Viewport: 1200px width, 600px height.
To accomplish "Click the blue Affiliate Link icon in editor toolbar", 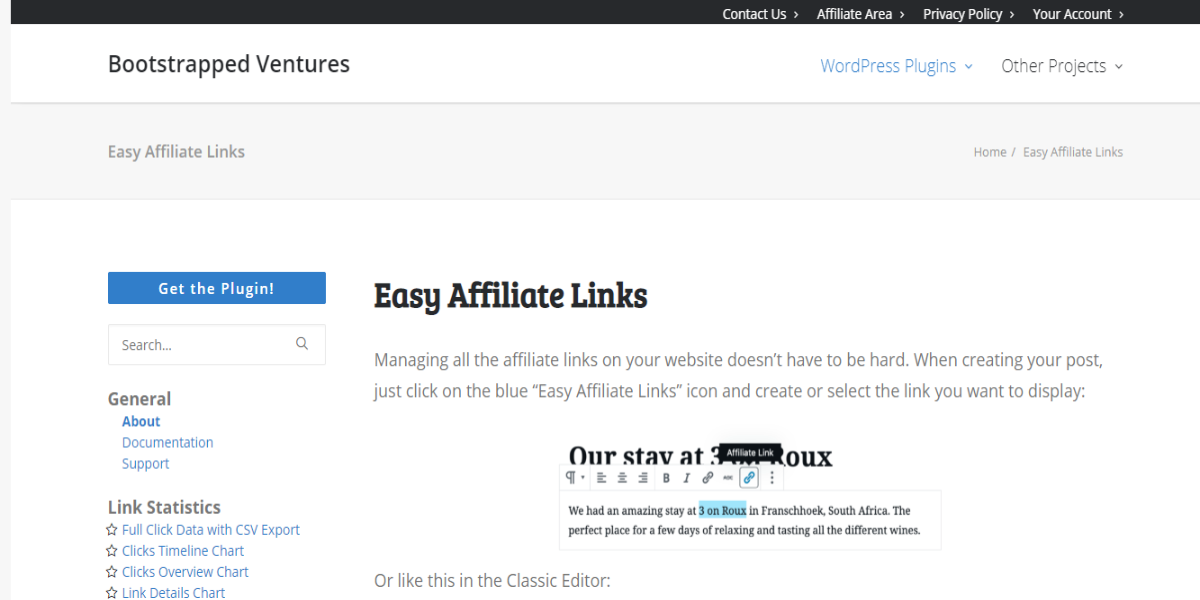I will pyautogui.click(x=749, y=477).
